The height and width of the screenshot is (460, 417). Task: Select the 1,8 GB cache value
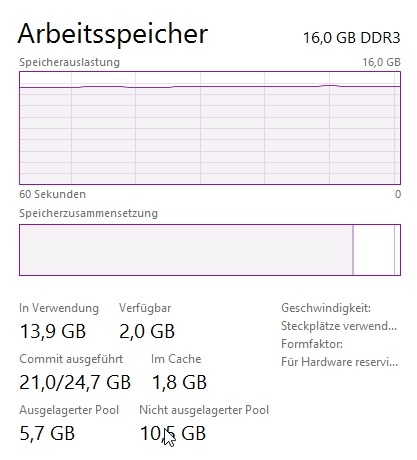(179, 383)
